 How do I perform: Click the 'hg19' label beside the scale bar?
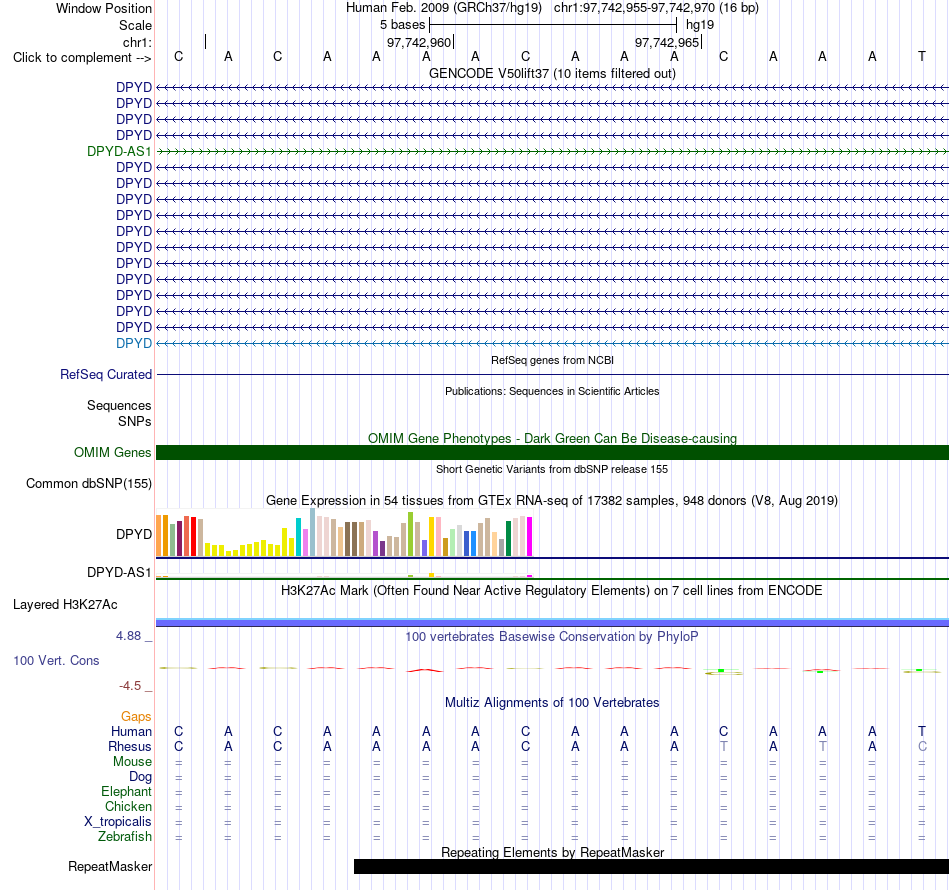point(700,25)
